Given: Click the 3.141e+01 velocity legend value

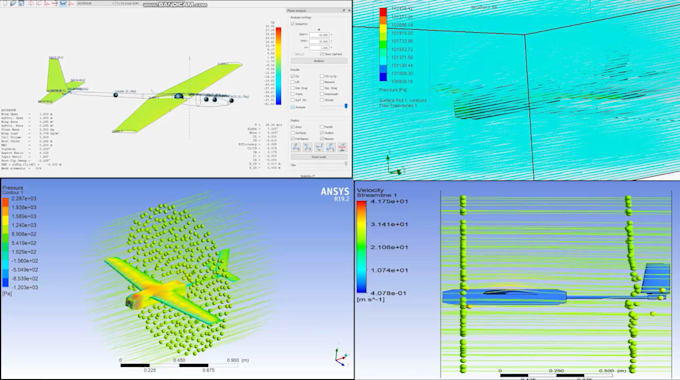Looking at the screenshot, I should [389, 224].
